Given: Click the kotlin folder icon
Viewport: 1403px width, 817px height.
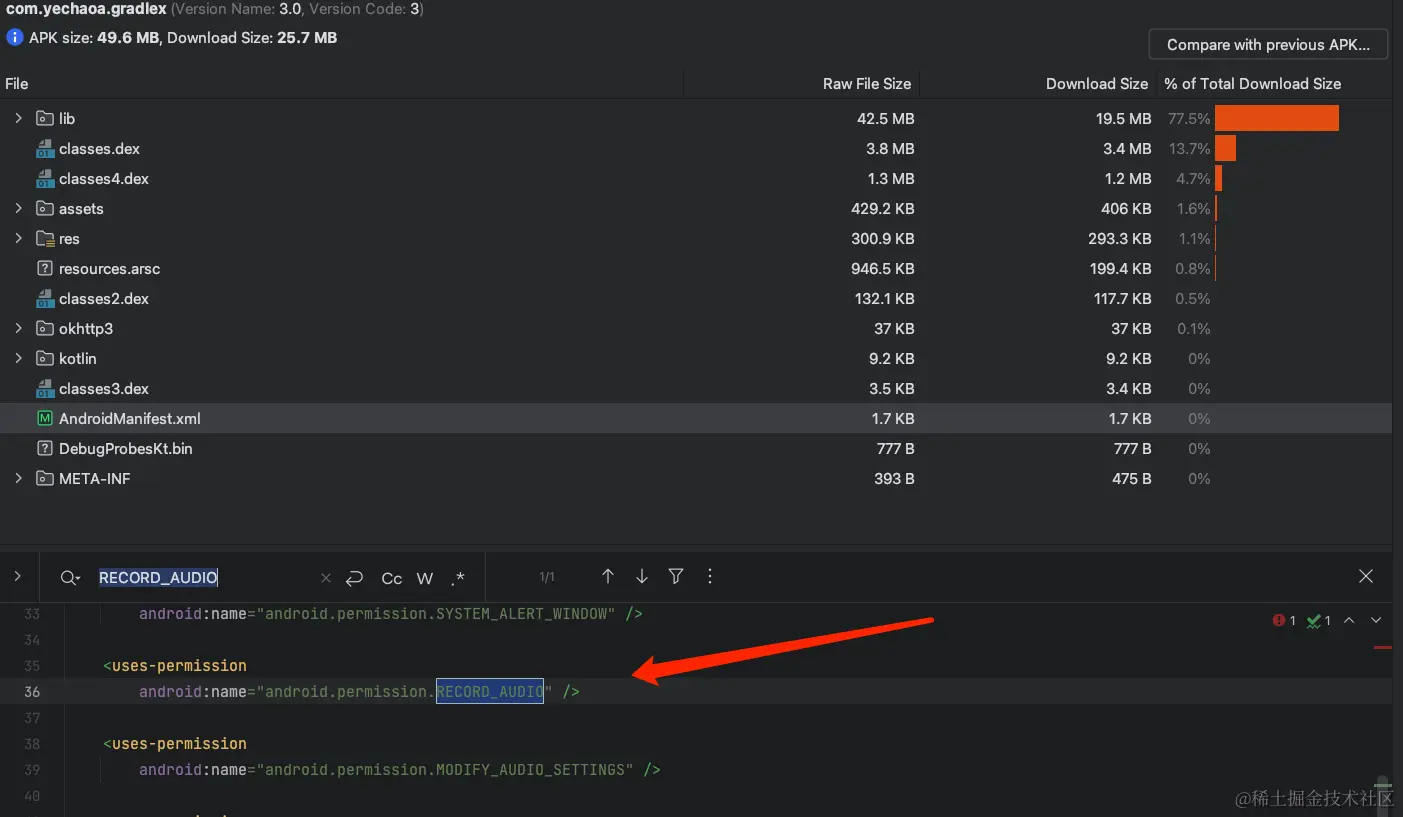Looking at the screenshot, I should [x=44, y=358].
